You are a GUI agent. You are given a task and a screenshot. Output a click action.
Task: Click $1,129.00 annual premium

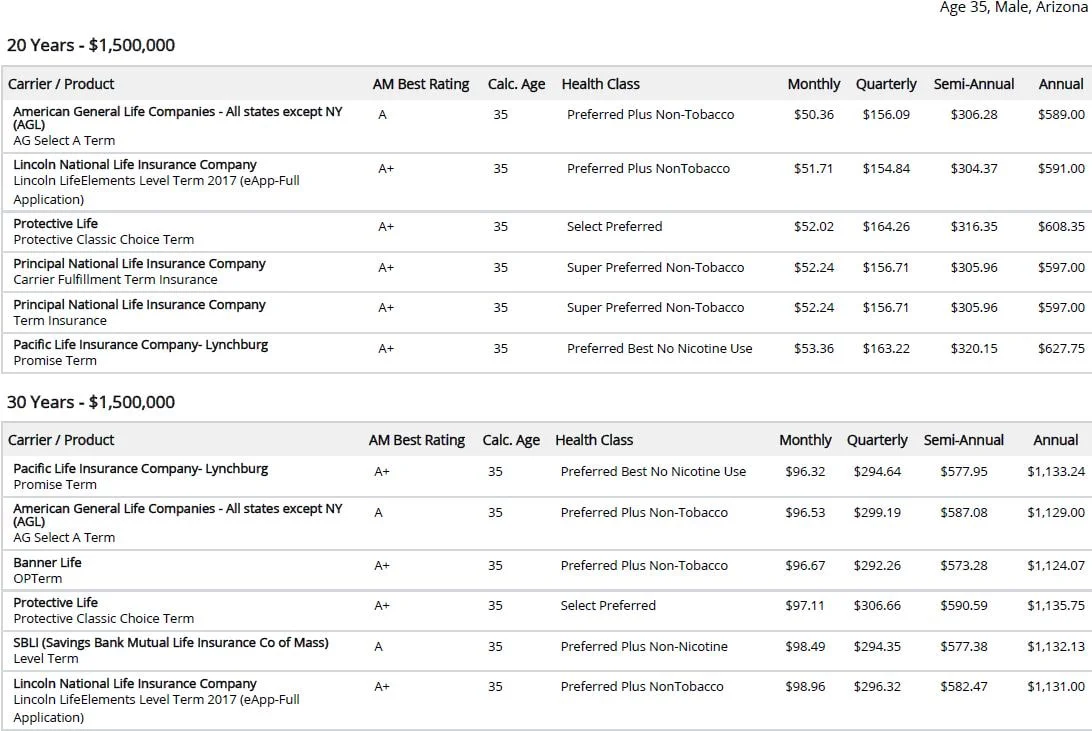[x=1056, y=512]
